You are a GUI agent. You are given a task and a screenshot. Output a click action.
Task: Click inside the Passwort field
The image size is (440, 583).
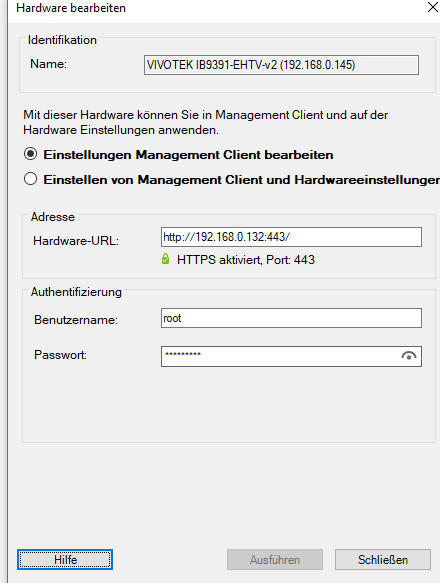(x=281, y=356)
